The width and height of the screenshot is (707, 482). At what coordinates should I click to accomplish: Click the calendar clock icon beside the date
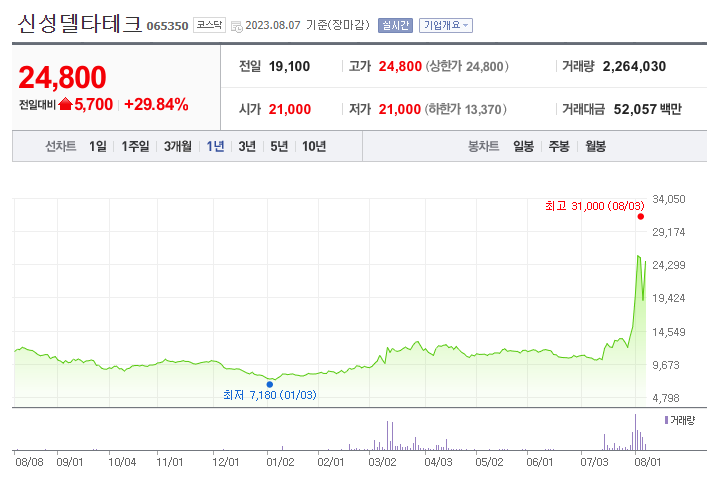pyautogui.click(x=237, y=27)
